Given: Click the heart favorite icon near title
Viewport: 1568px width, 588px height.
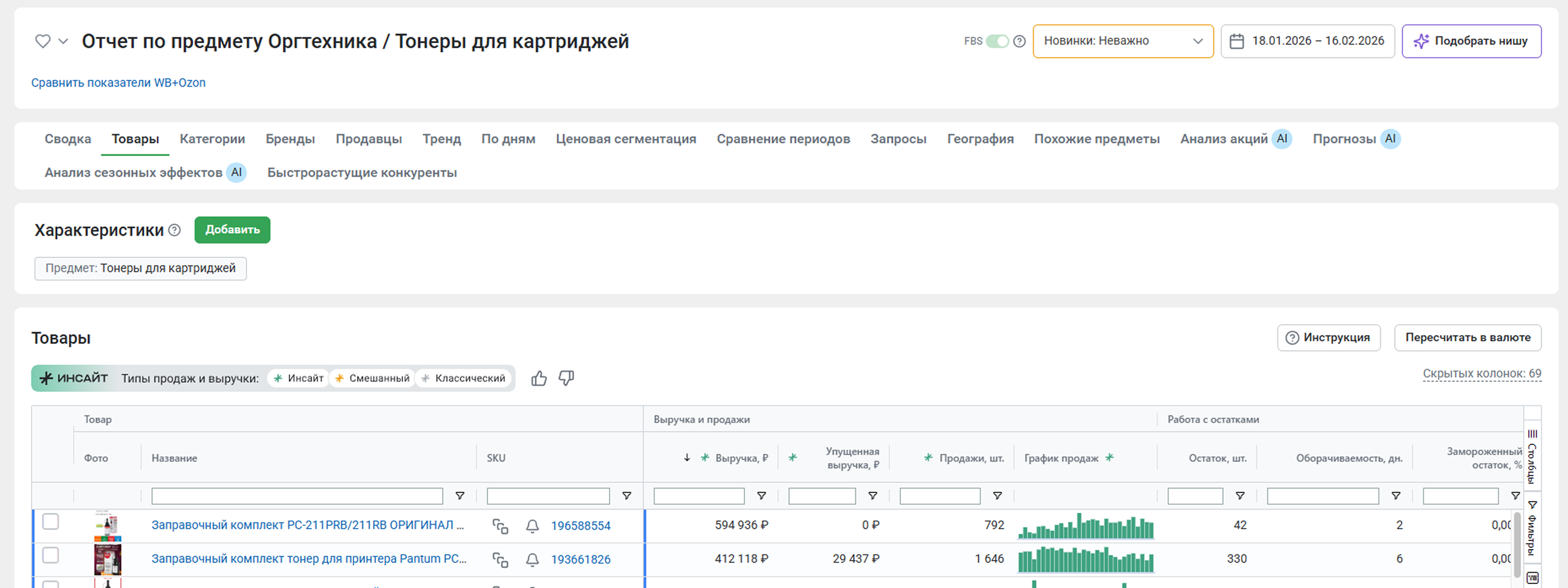Looking at the screenshot, I should 43,41.
